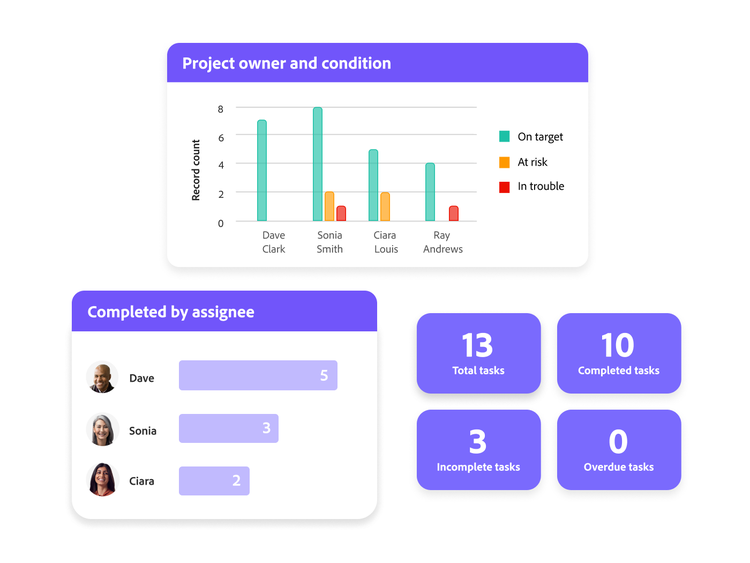Click the orange At risk legend swatch
The width and height of the screenshot is (750, 563).
click(504, 162)
